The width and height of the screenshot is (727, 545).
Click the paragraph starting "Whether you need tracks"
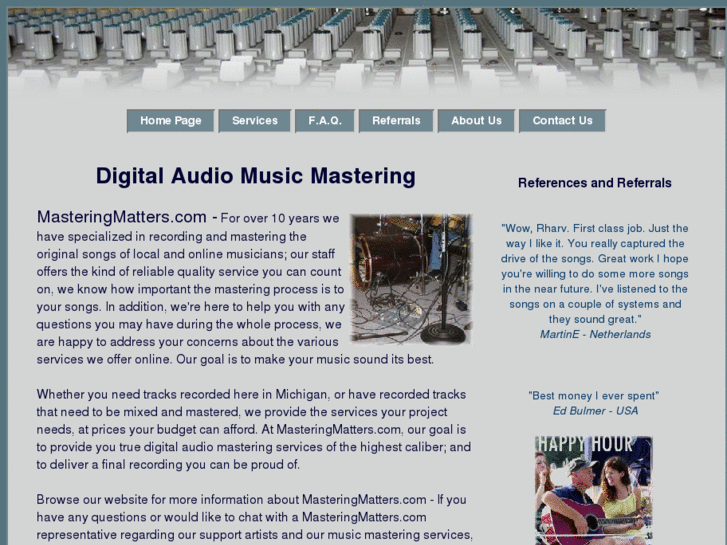tap(254, 430)
